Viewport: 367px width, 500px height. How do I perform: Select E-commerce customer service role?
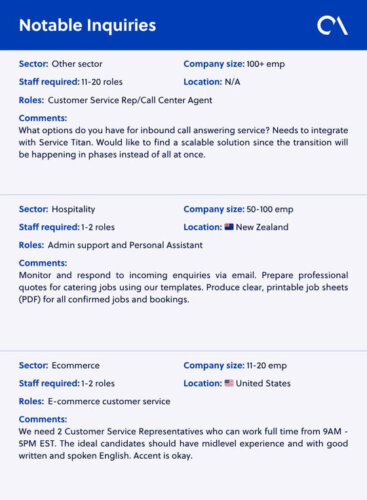(x=109, y=401)
